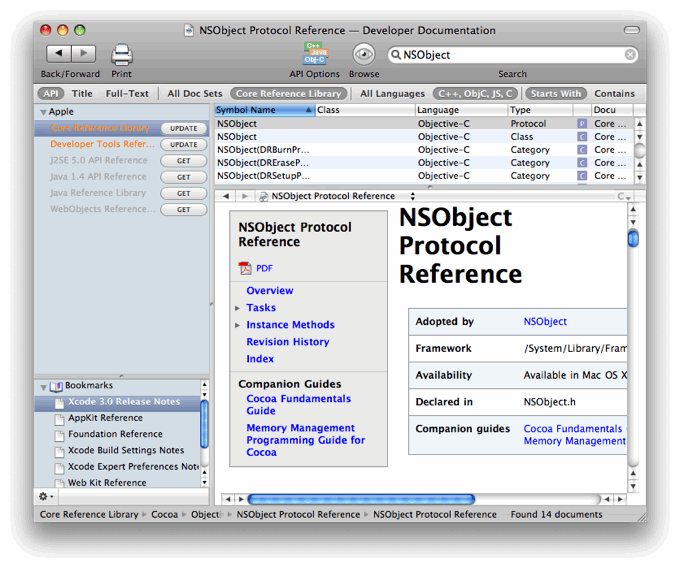Image resolution: width=680 pixels, height=568 pixels.
Task: Click the Browse eye icon
Action: pyautogui.click(x=363, y=55)
